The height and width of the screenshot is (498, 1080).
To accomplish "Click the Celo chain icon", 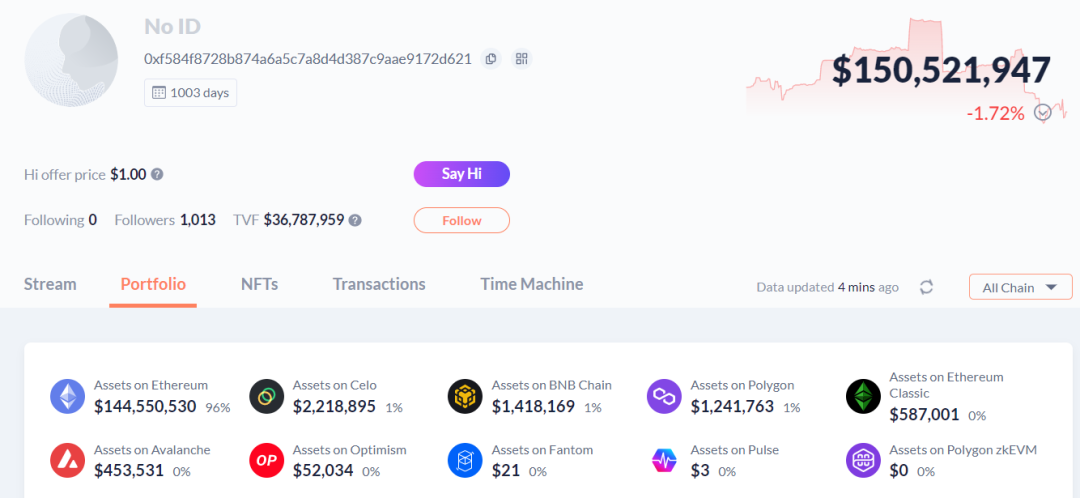I will 267,396.
